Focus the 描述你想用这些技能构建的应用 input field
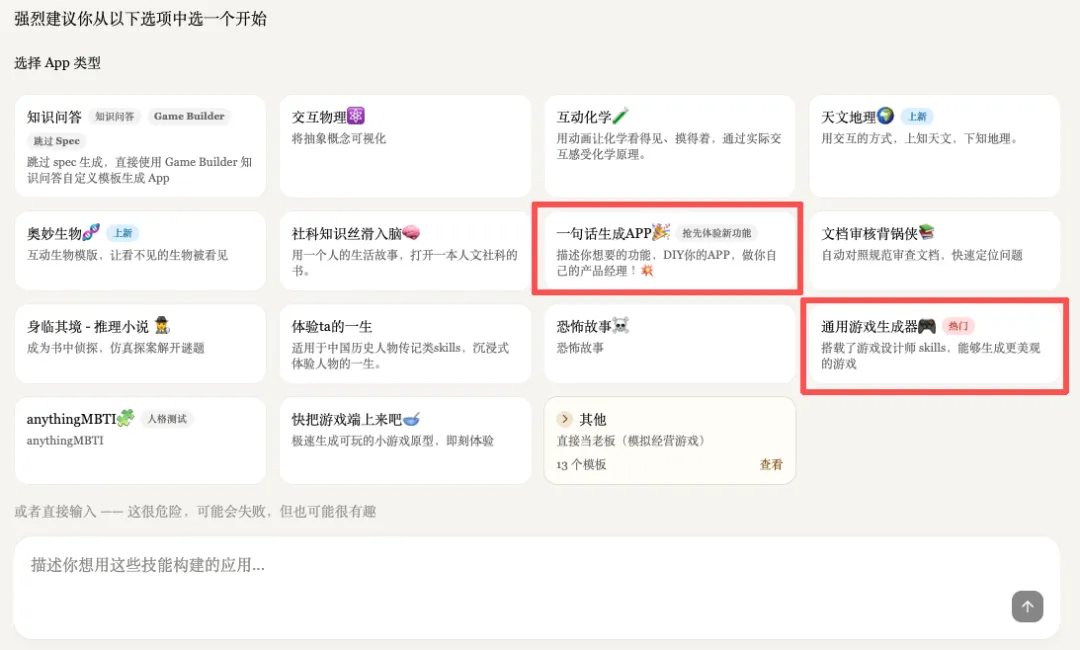 click(x=537, y=587)
